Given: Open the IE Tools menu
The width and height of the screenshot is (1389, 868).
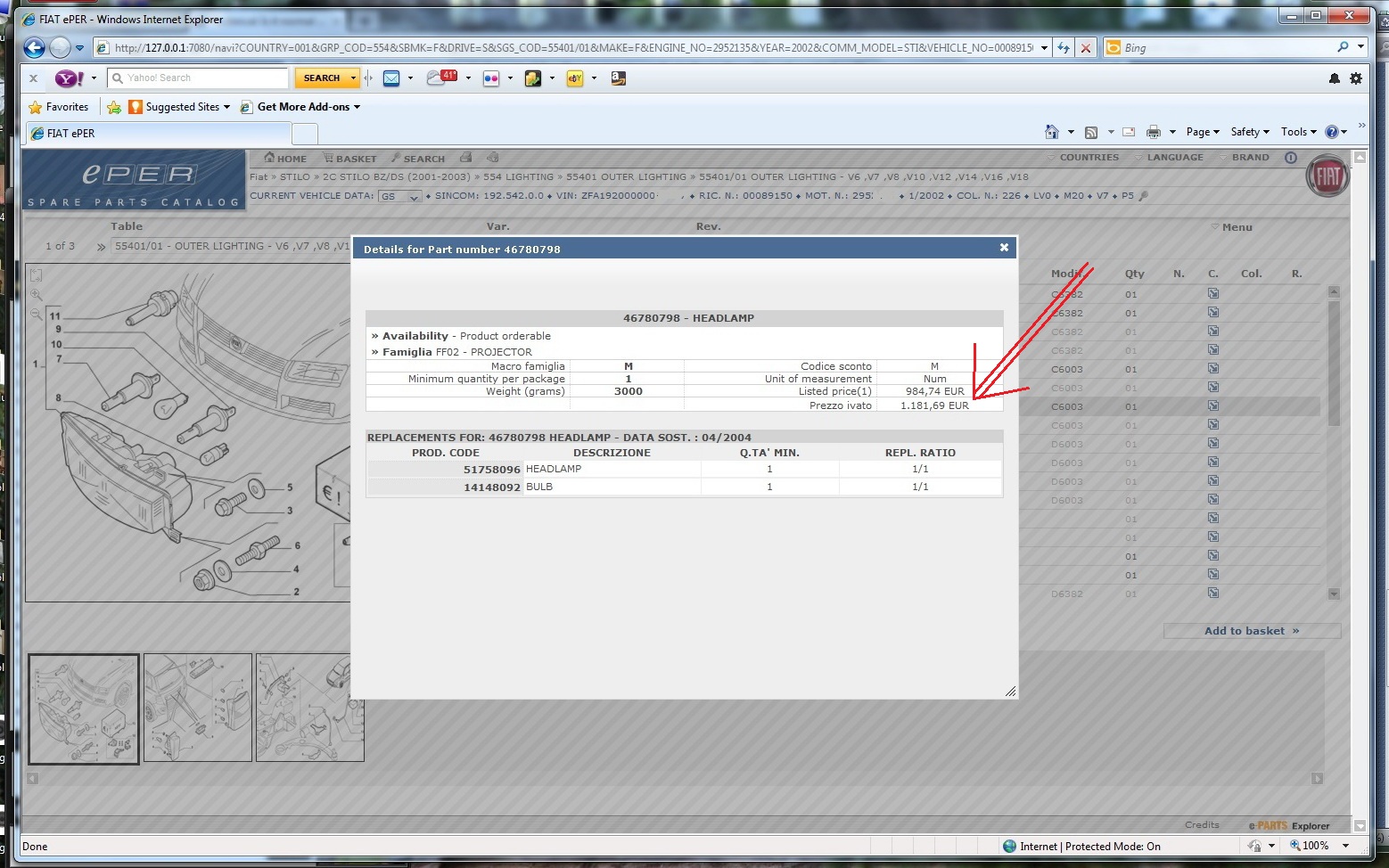Looking at the screenshot, I should pos(1299,132).
